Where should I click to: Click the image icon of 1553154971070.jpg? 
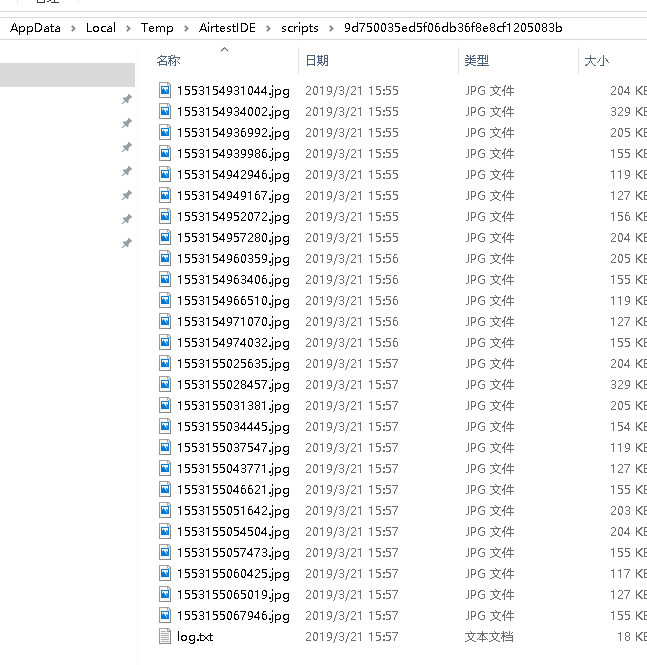(165, 321)
